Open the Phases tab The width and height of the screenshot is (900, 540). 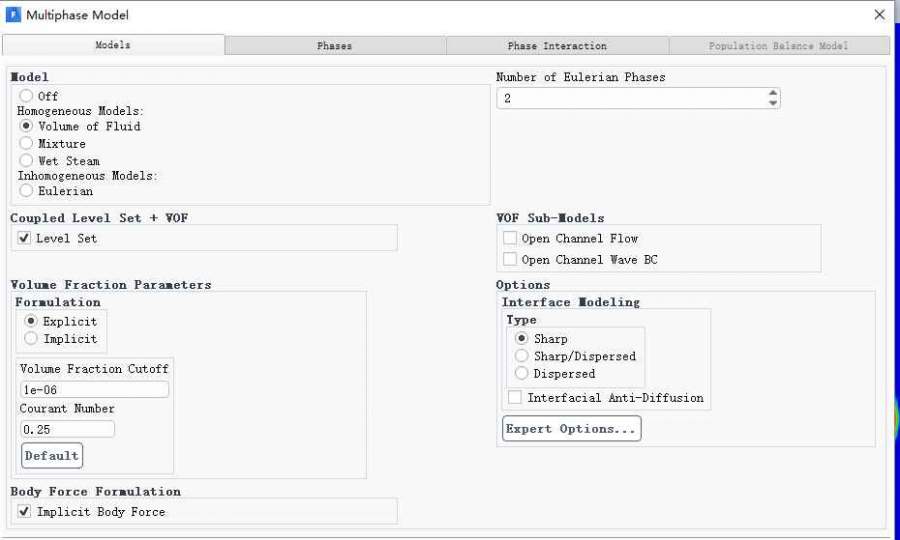click(x=334, y=46)
